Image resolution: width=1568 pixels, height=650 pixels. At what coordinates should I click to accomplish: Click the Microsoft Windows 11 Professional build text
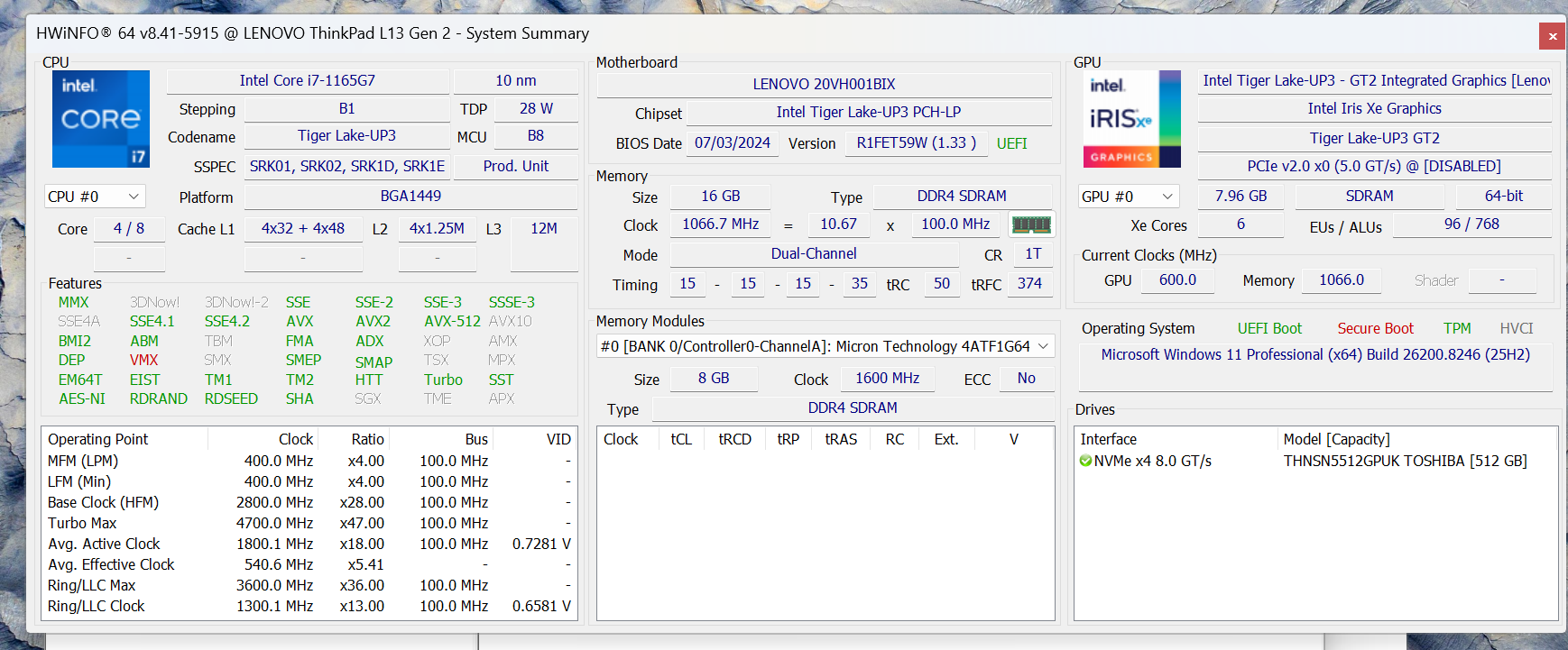click(1315, 354)
